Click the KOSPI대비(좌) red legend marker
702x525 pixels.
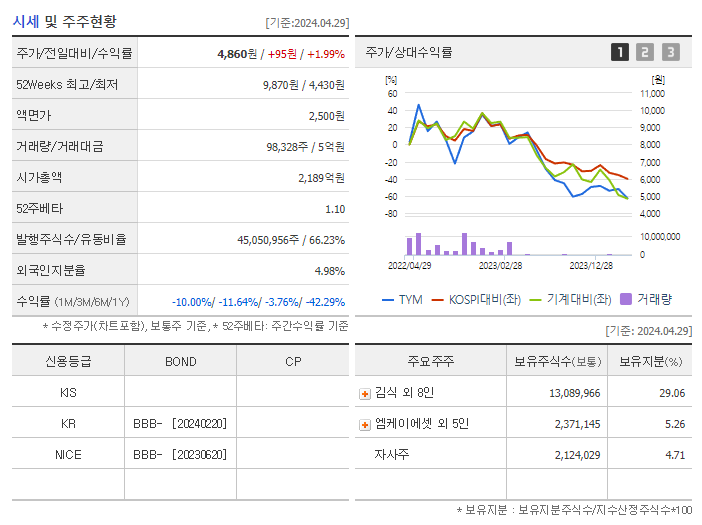[437, 300]
